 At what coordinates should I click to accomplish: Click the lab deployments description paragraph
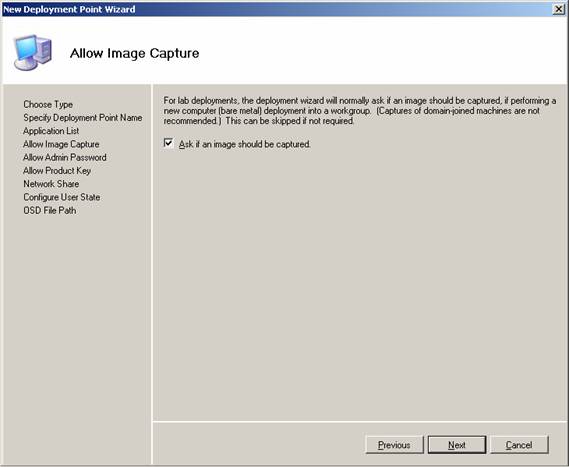359,111
